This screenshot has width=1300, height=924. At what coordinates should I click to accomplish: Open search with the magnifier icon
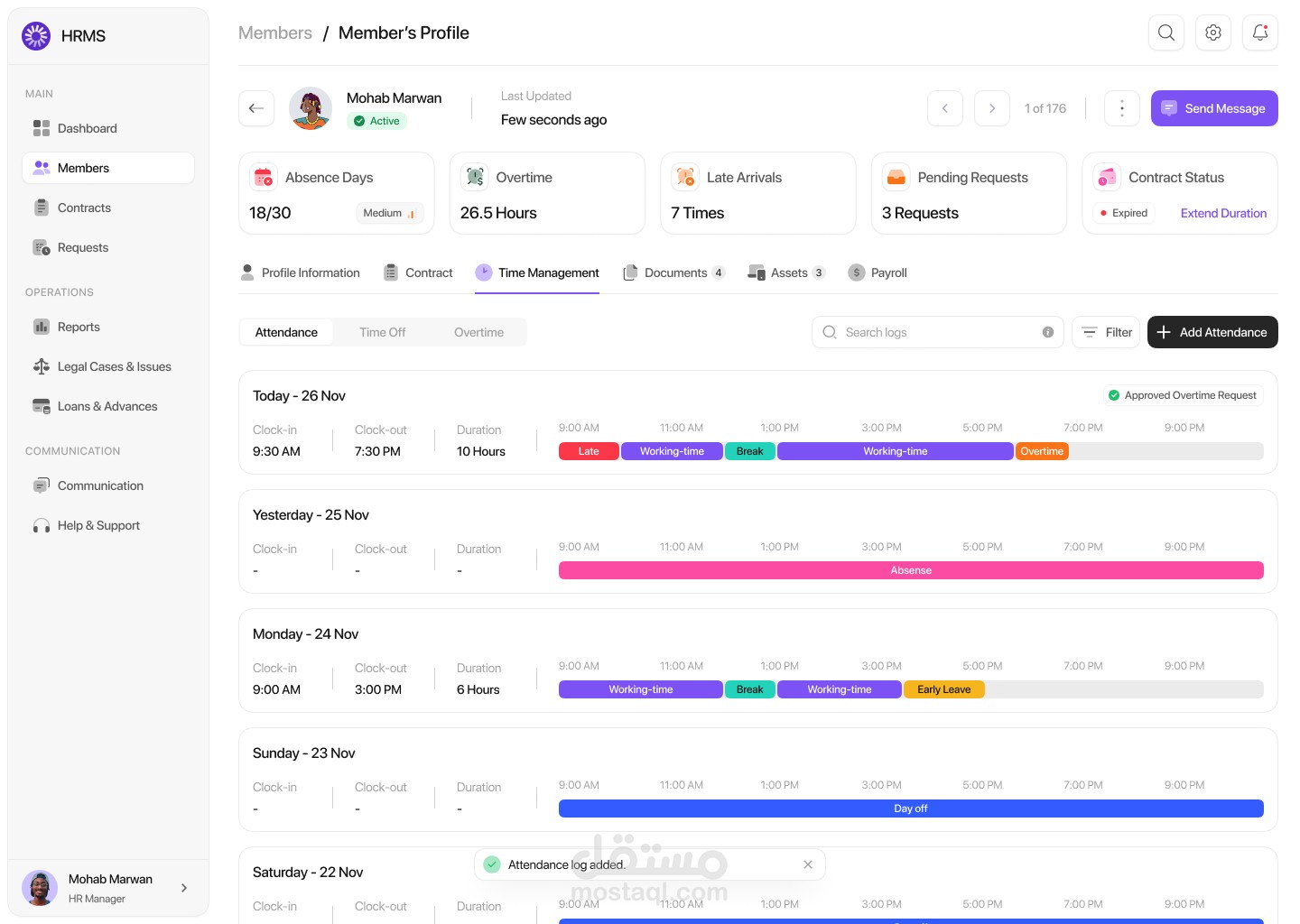[x=1166, y=32]
